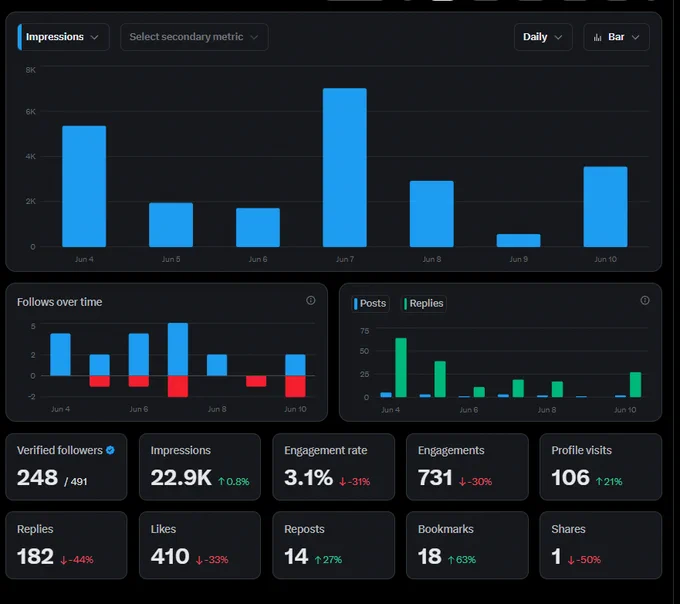Click the Engagement rate 3.1% card
The width and height of the screenshot is (680, 604).
(333, 467)
